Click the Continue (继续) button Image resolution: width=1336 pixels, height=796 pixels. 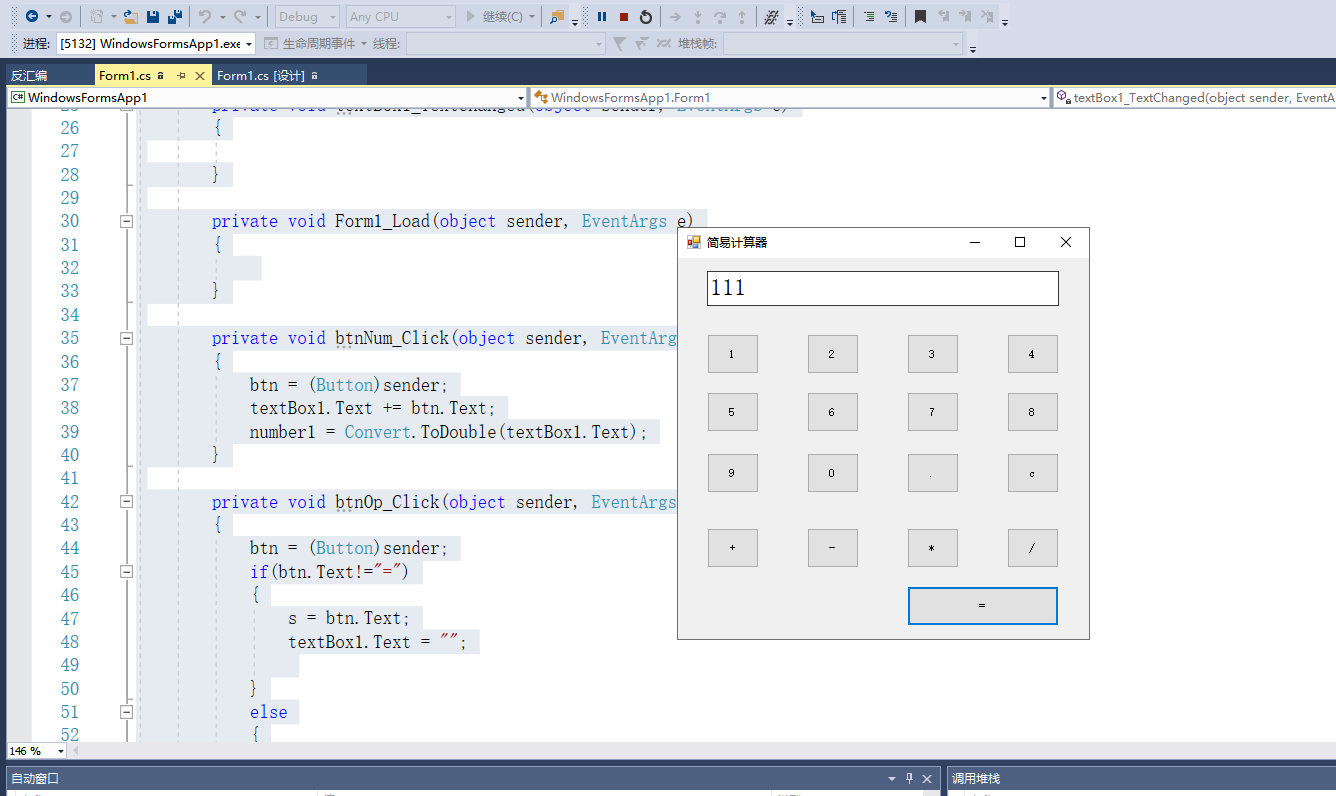click(x=495, y=16)
